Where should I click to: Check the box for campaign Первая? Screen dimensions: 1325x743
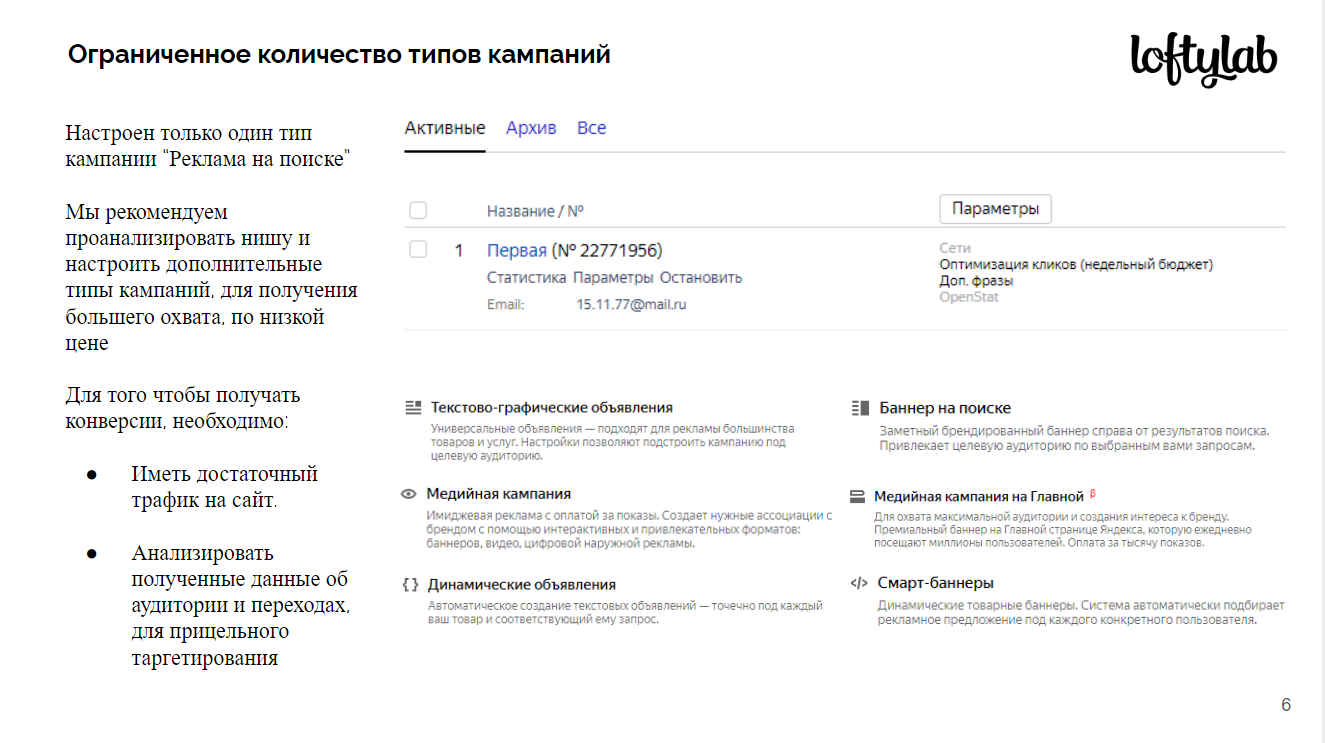[418, 250]
